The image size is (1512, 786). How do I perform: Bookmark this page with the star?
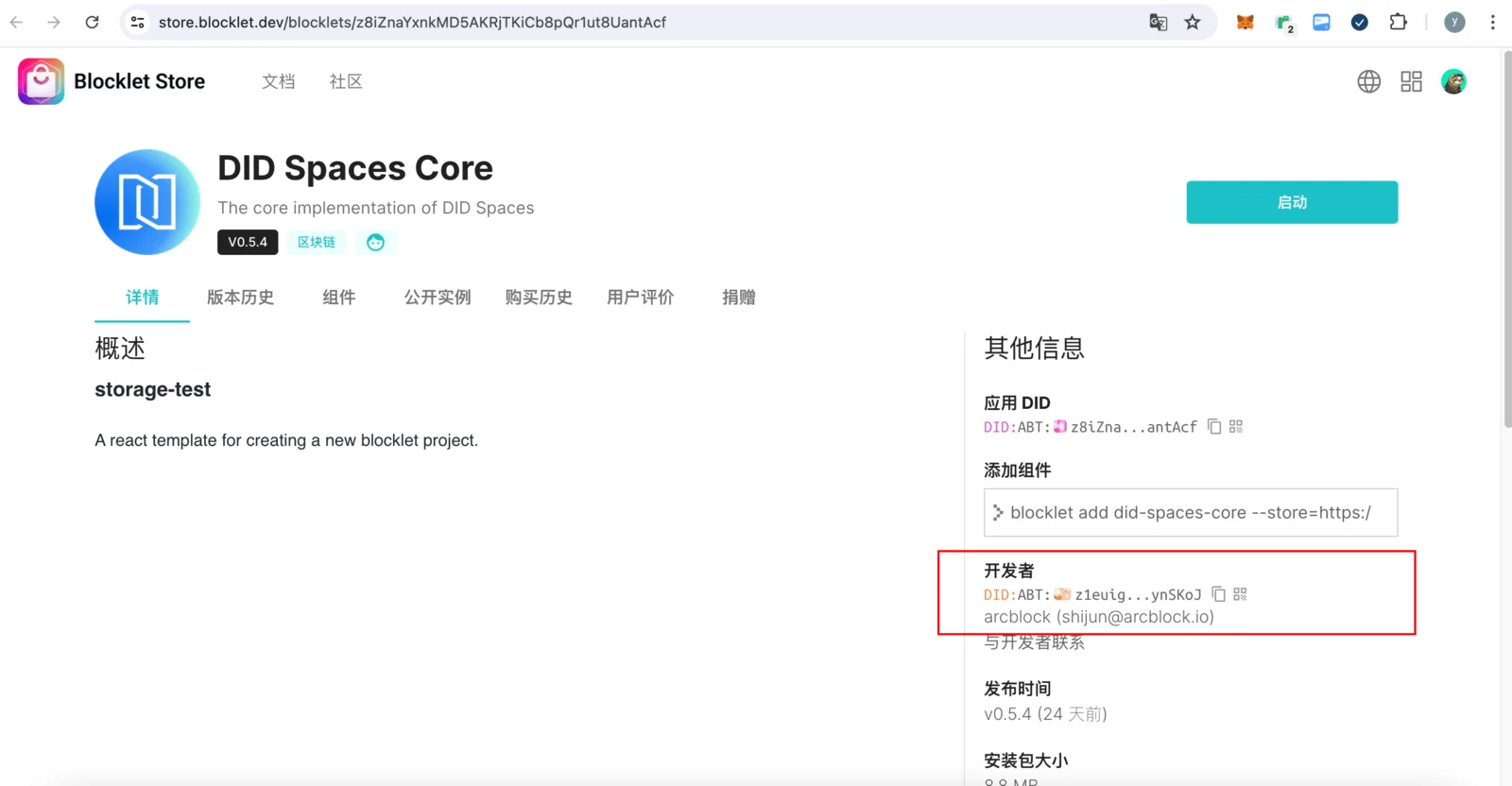[1193, 22]
